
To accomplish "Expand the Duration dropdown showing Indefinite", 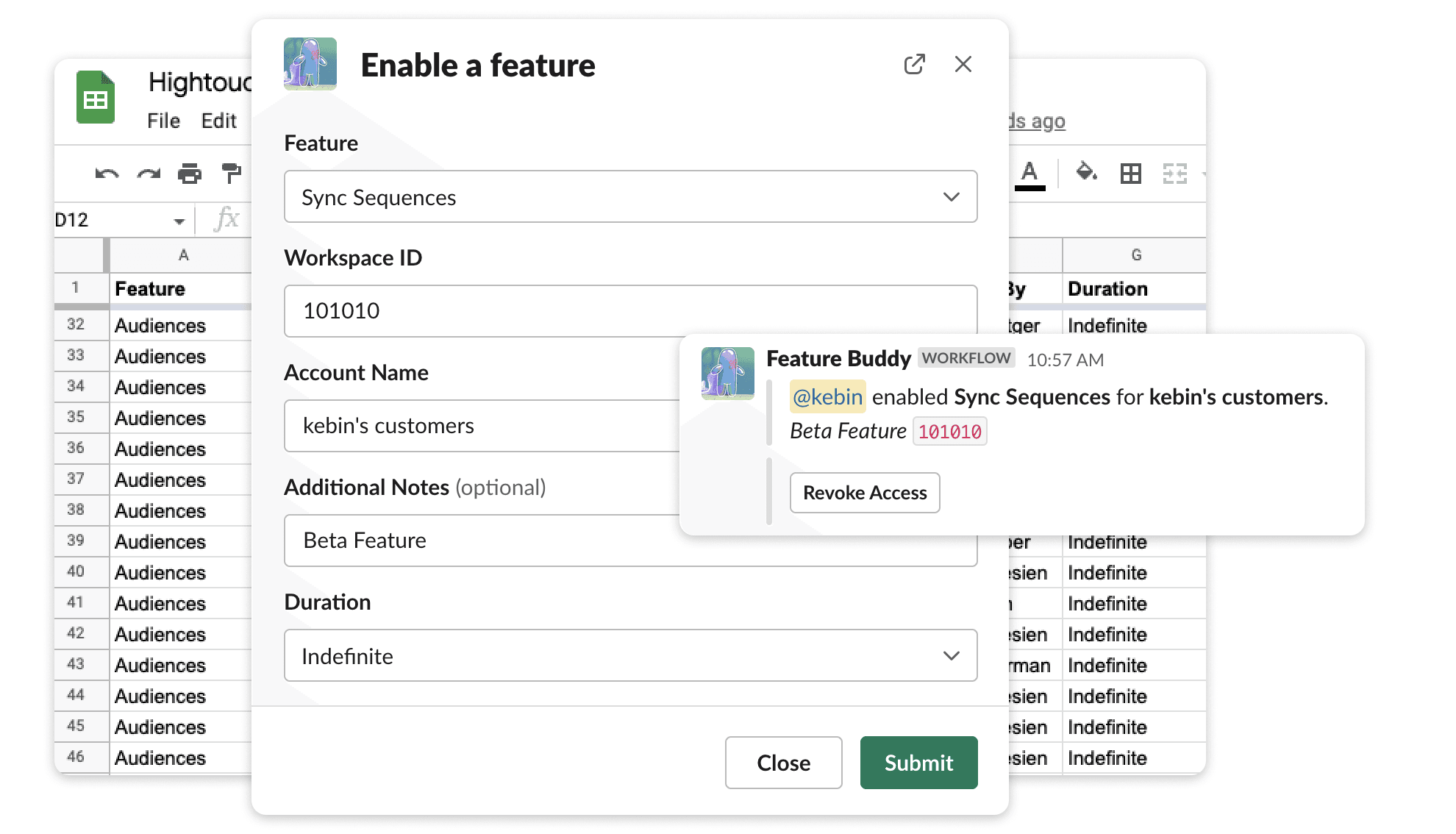I will click(630, 656).
